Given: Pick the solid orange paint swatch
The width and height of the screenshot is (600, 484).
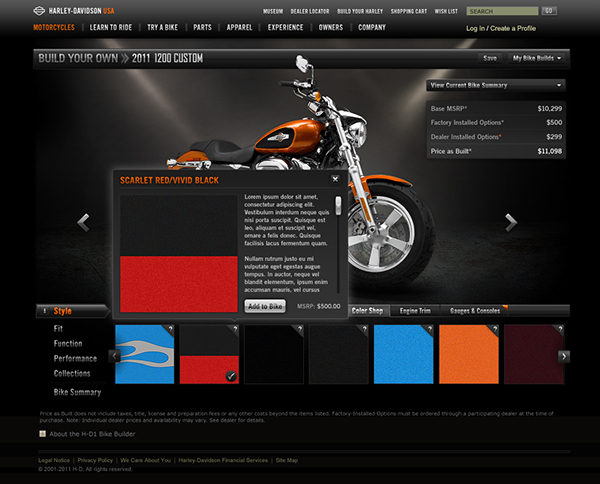Looking at the screenshot, I should tap(469, 354).
